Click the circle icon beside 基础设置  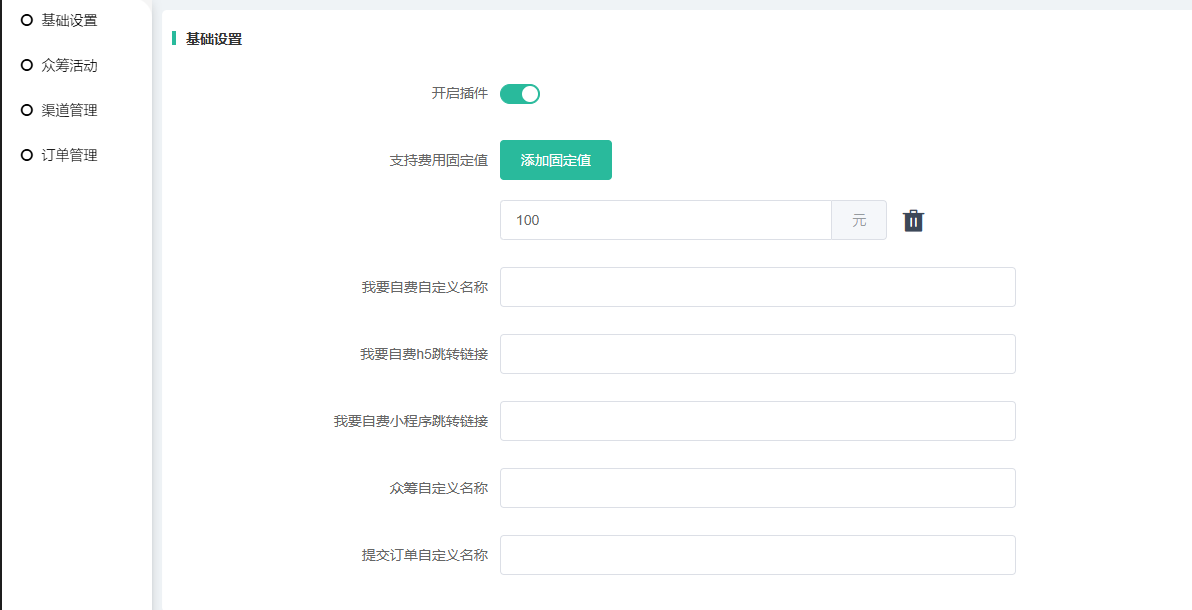(x=27, y=20)
